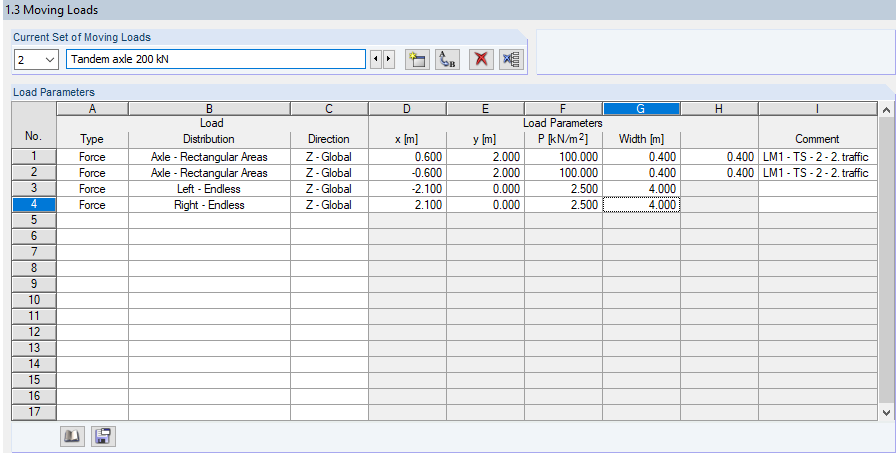Go to previous moving load set arrow
The width and height of the screenshot is (896, 453).
pyautogui.click(x=375, y=59)
